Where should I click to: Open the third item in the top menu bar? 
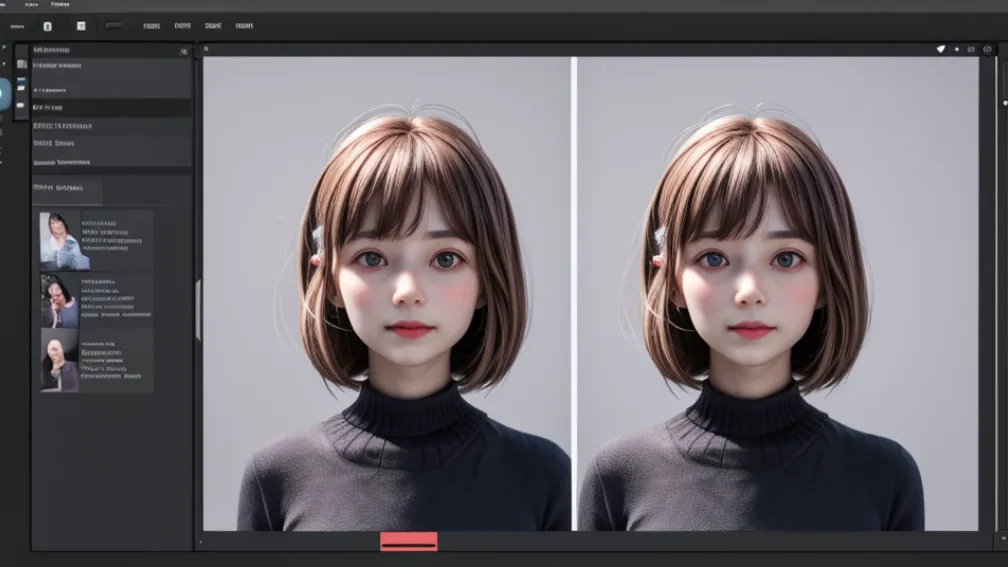[x=60, y=5]
